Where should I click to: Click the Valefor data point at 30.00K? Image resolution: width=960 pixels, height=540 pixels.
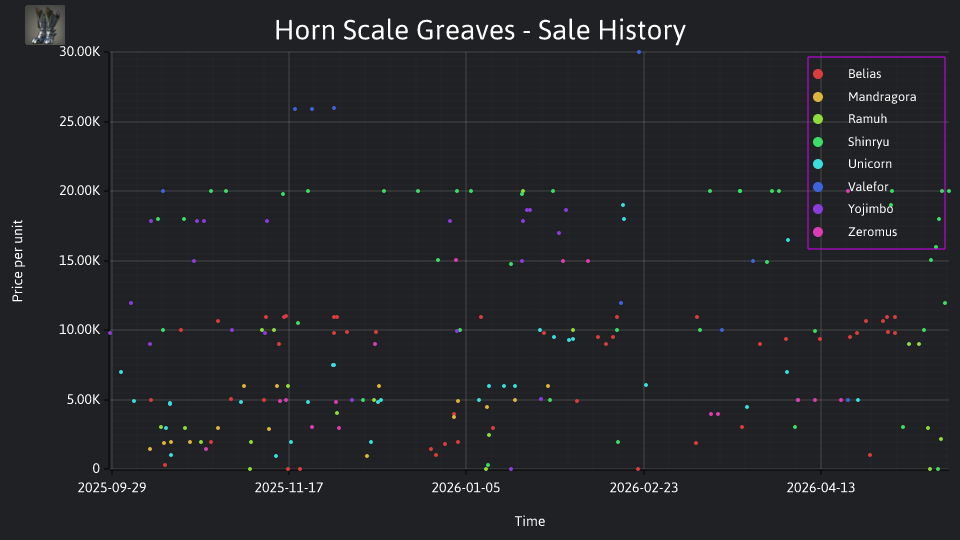(639, 52)
